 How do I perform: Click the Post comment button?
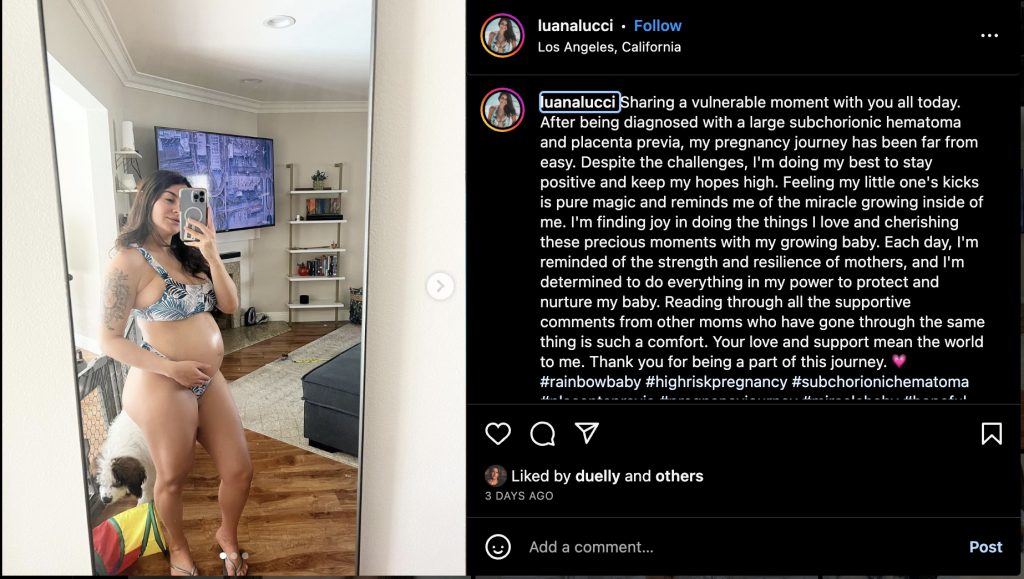click(985, 547)
